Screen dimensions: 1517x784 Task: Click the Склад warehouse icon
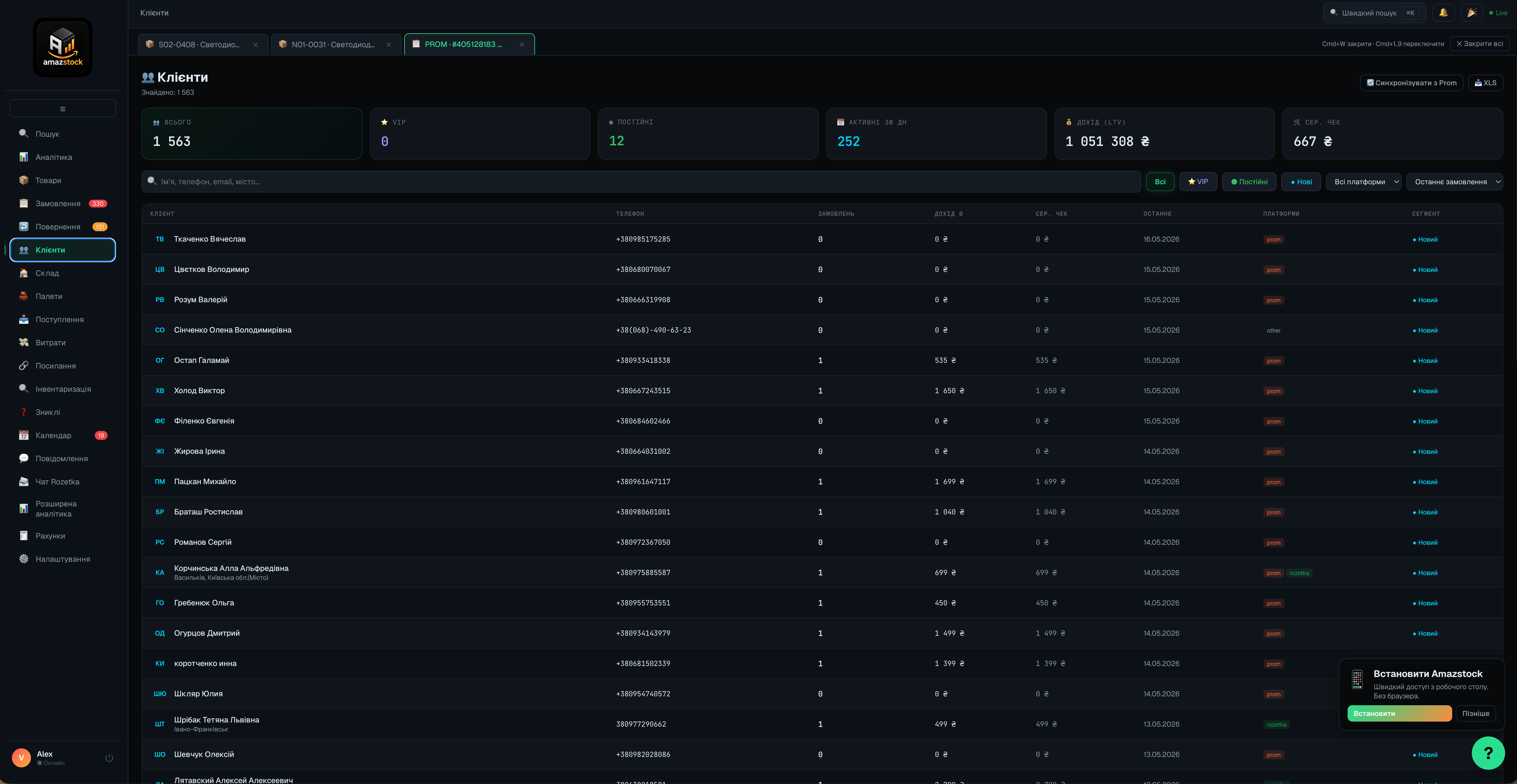coord(23,273)
